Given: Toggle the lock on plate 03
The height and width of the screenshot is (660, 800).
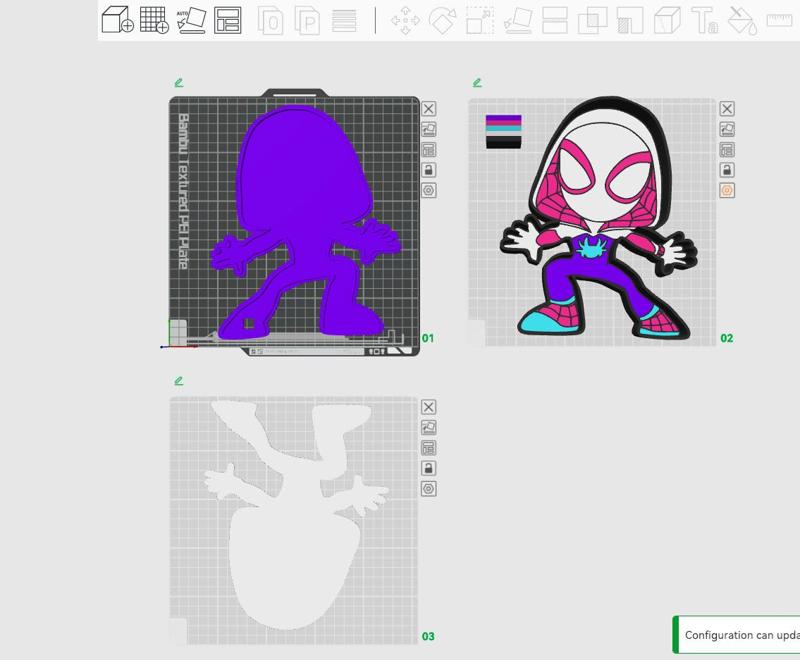Looking at the screenshot, I should tap(429, 468).
